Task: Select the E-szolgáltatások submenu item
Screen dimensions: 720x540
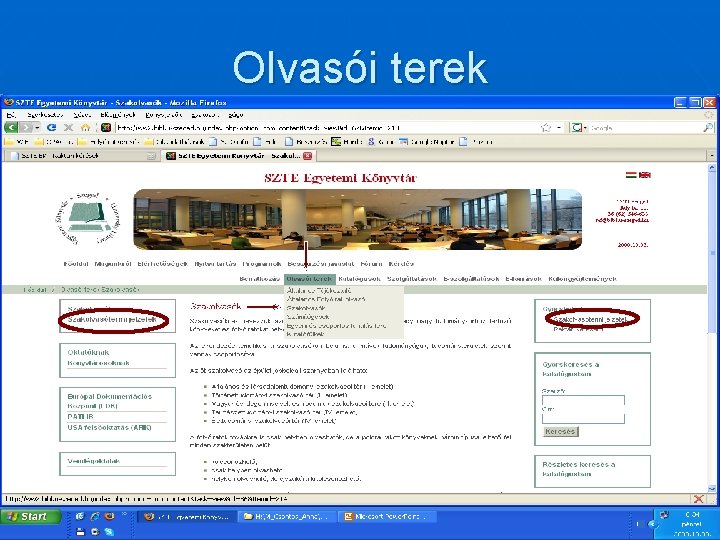Action: click(x=471, y=279)
